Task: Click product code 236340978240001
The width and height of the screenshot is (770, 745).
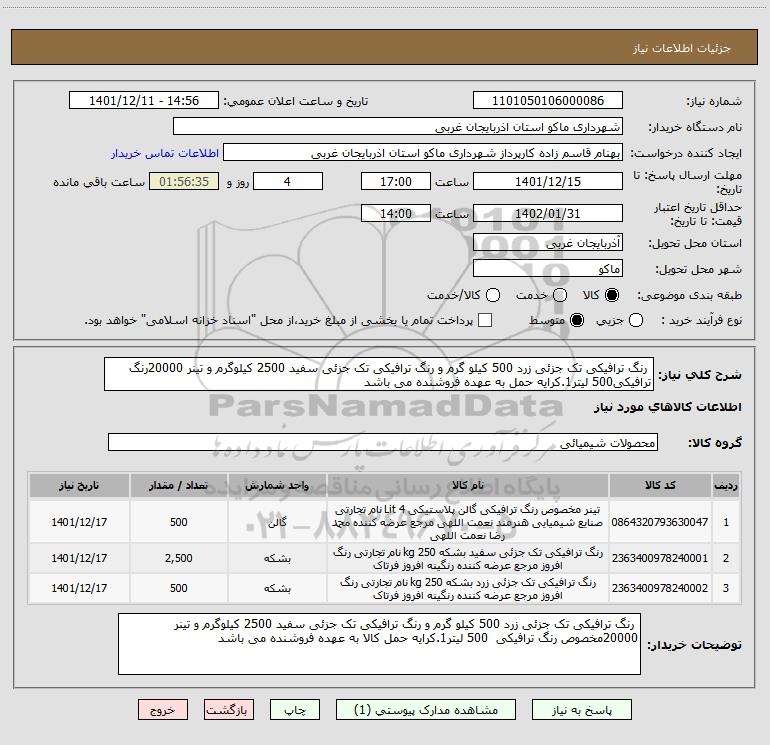Action: click(660, 558)
